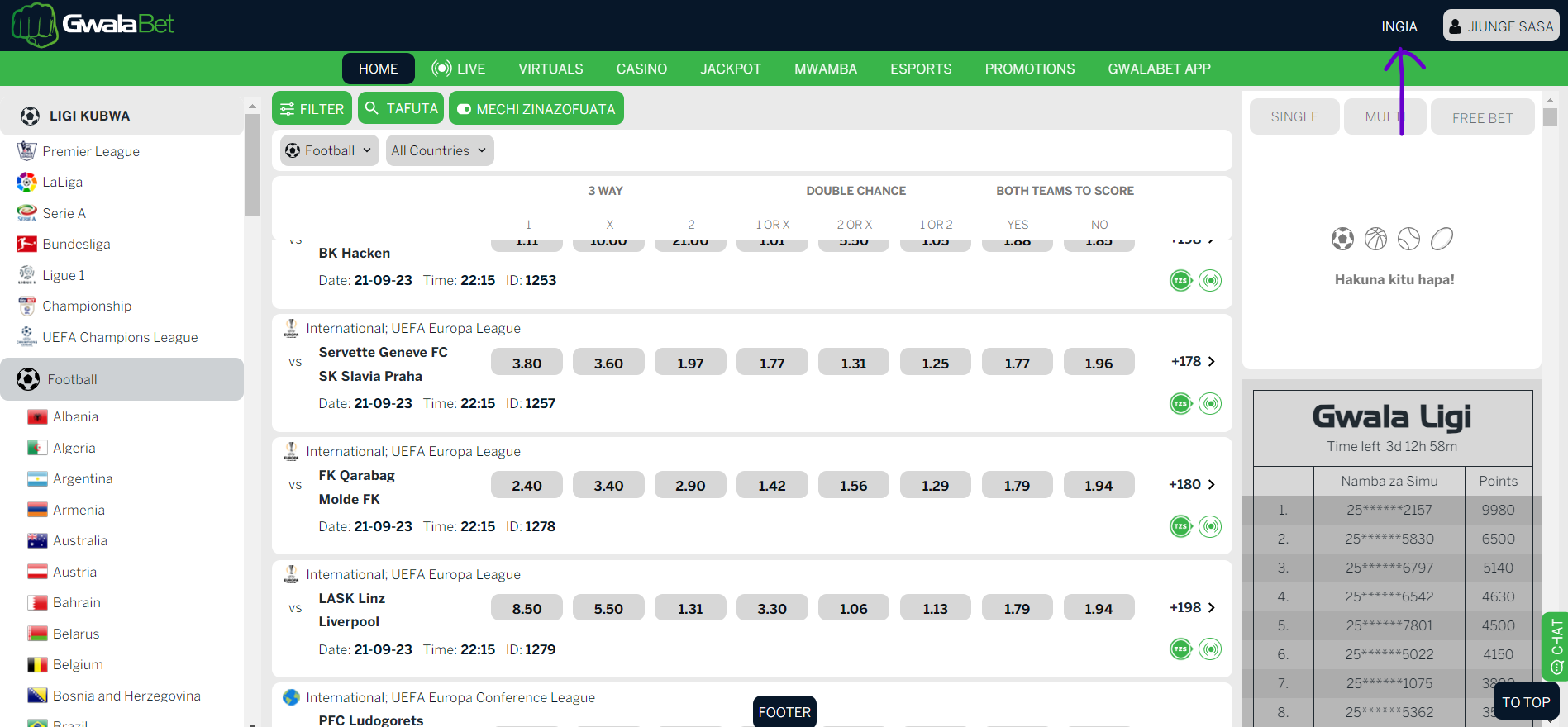Select Football sport in sidebar
The width and height of the screenshot is (1568, 727).
(122, 379)
